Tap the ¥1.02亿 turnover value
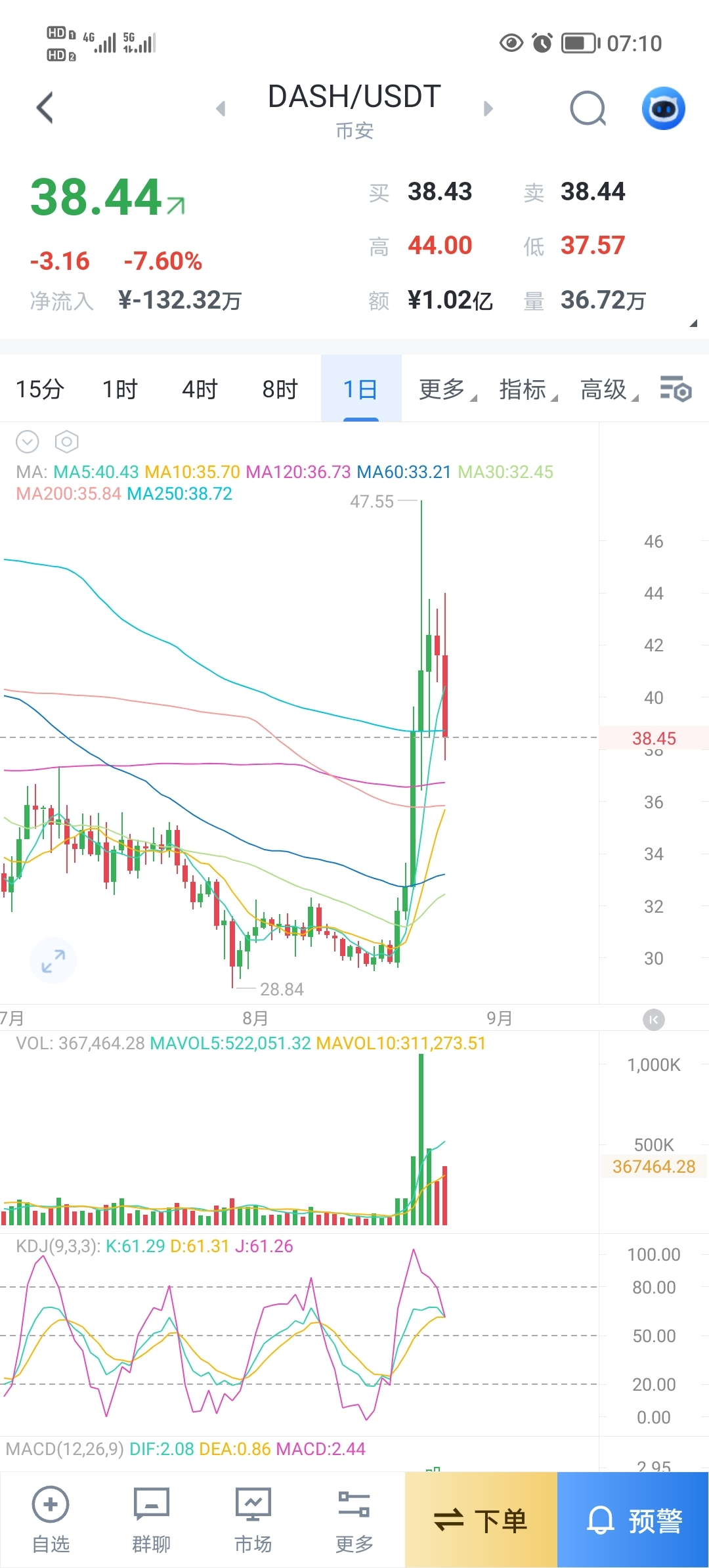Image resolution: width=709 pixels, height=1568 pixels. point(450,301)
